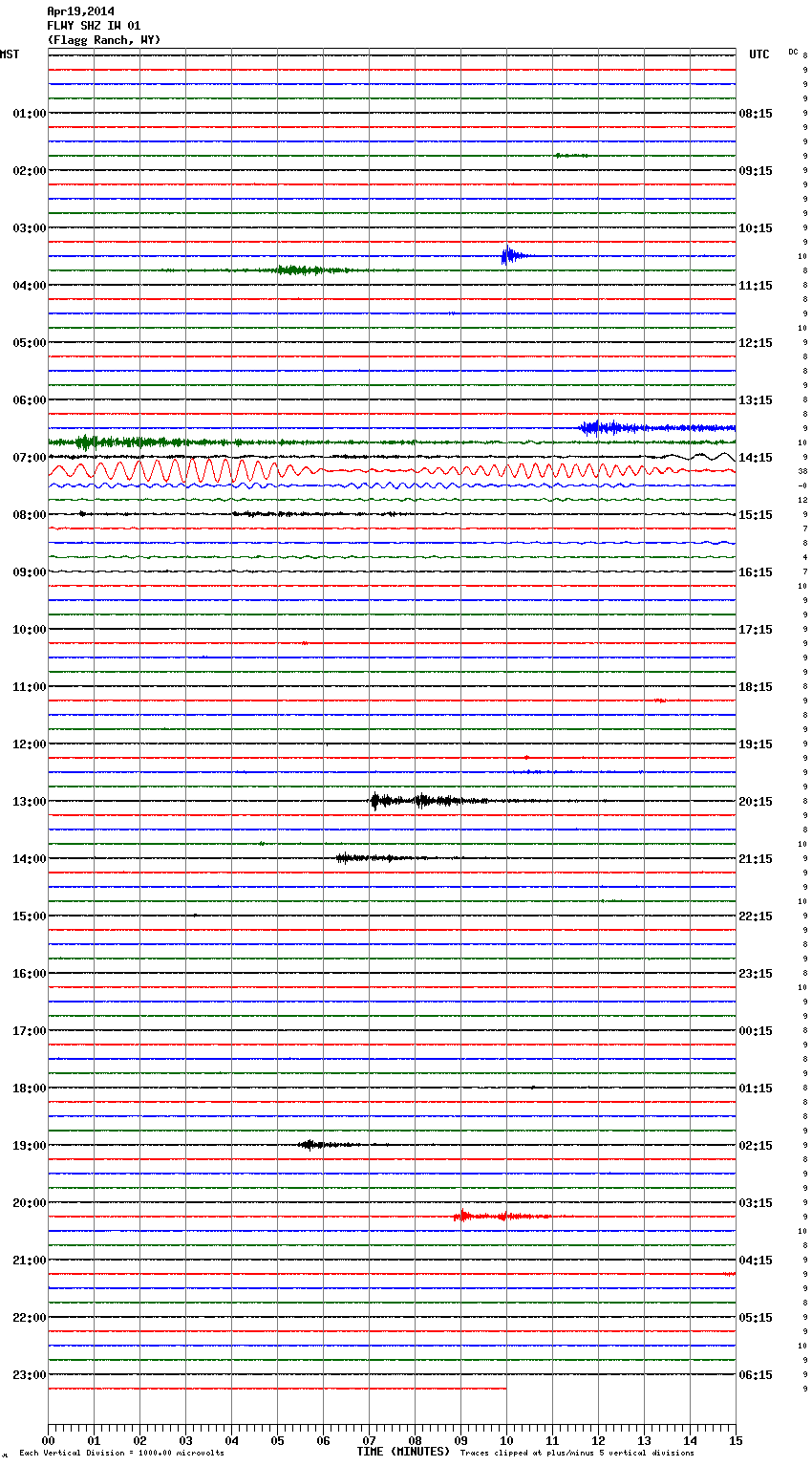Click the blue seismic burst after 10:15 UTC

[x=513, y=255]
